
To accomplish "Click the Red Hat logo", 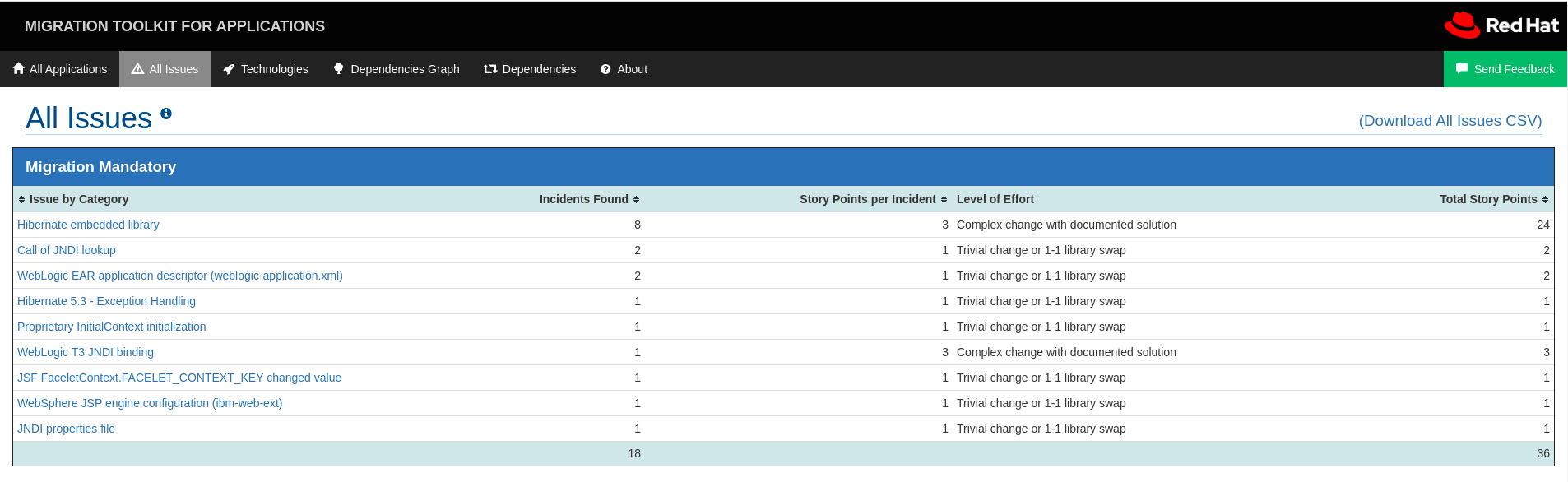I will click(x=1501, y=25).
